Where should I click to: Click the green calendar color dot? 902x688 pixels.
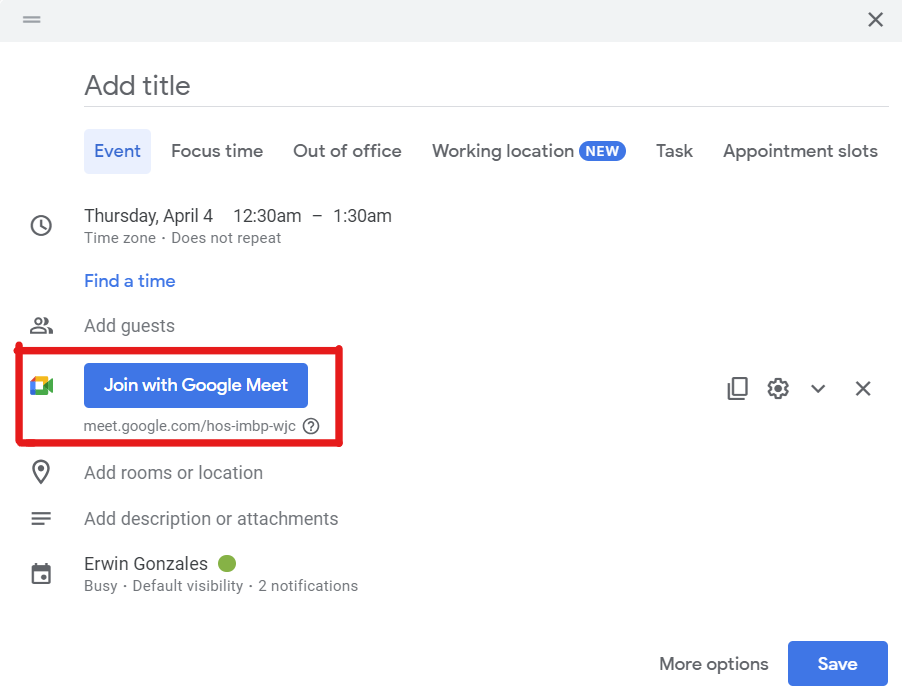point(227,563)
